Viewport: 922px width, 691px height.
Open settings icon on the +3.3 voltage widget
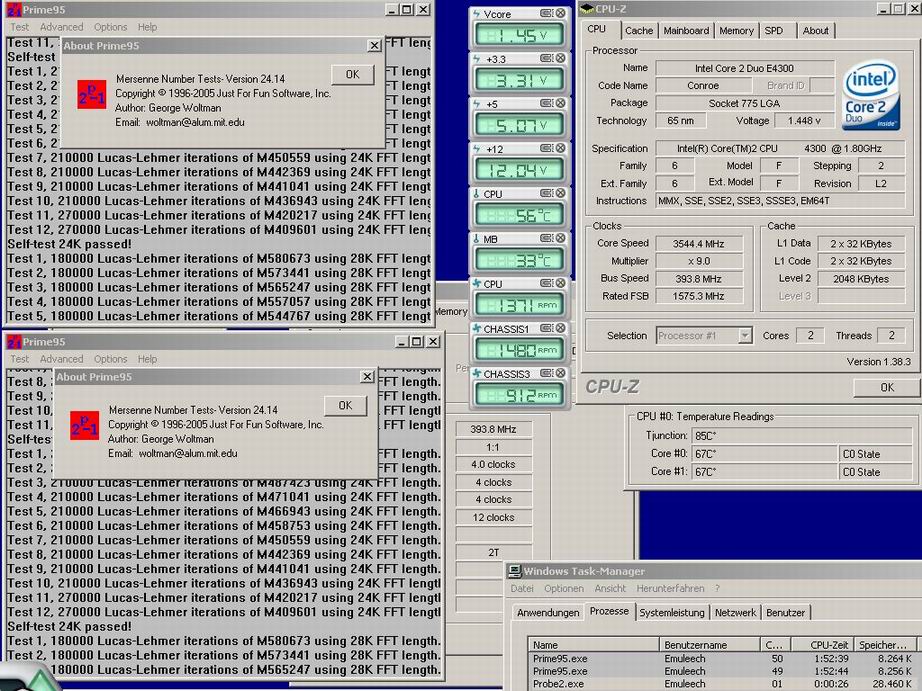point(546,58)
